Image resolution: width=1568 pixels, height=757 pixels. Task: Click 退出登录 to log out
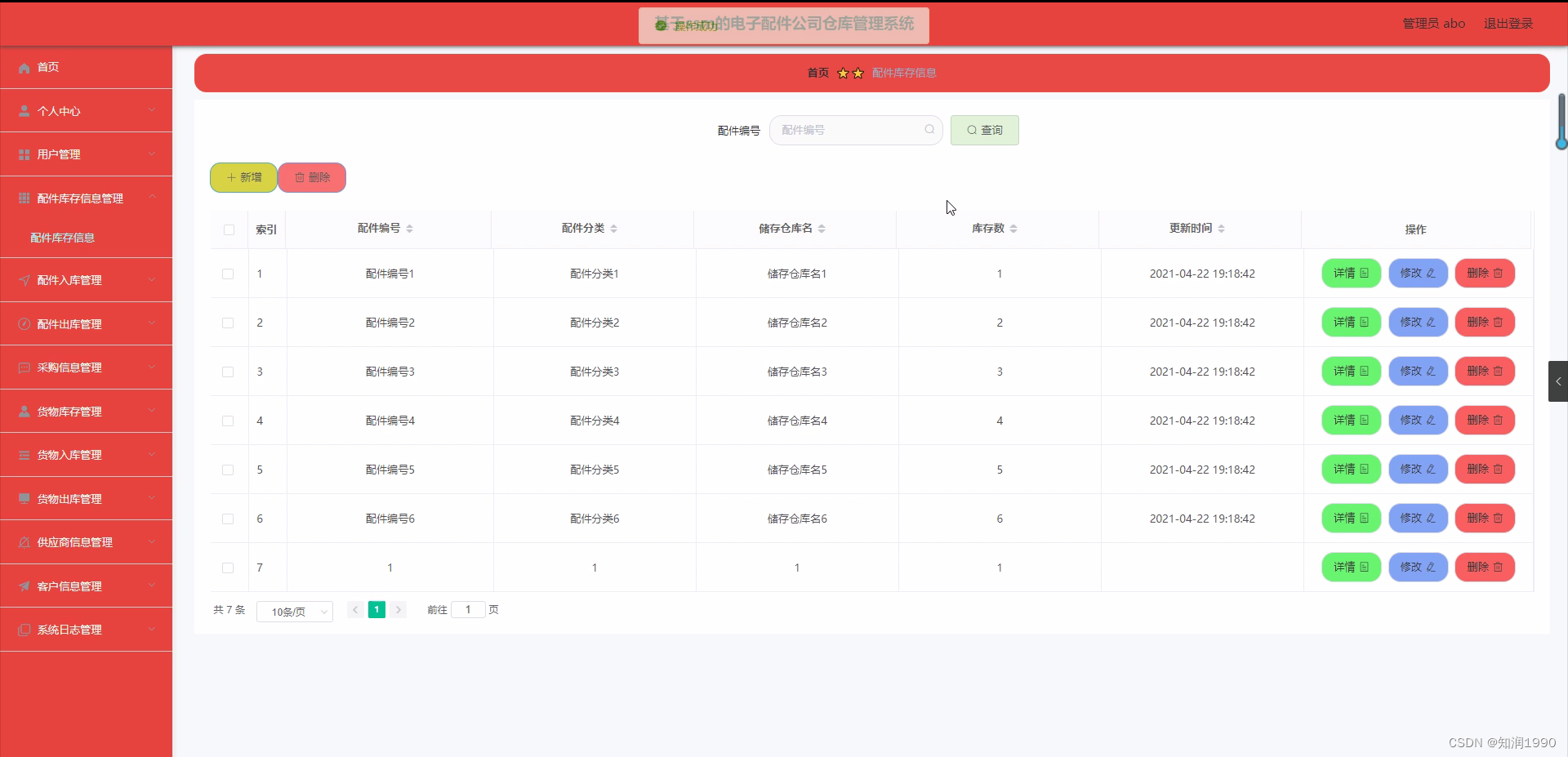(x=1508, y=23)
